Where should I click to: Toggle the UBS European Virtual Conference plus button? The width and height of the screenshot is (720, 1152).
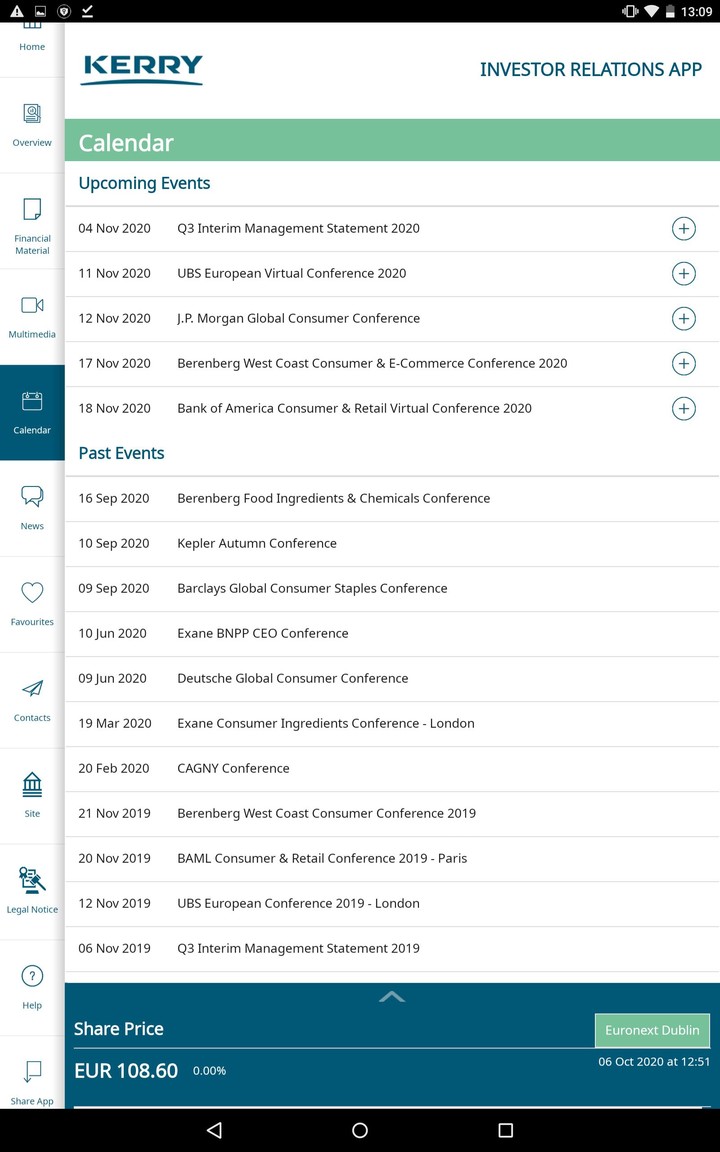(684, 273)
